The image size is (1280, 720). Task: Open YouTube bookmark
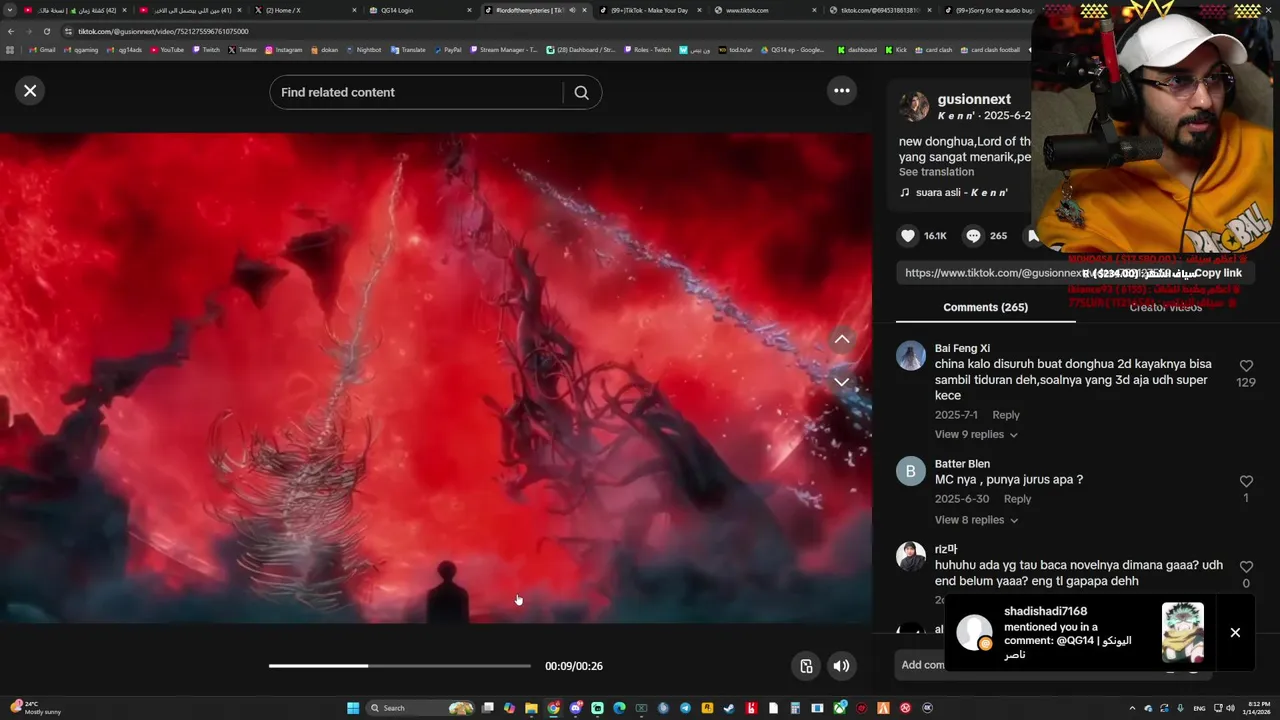[x=166, y=49]
